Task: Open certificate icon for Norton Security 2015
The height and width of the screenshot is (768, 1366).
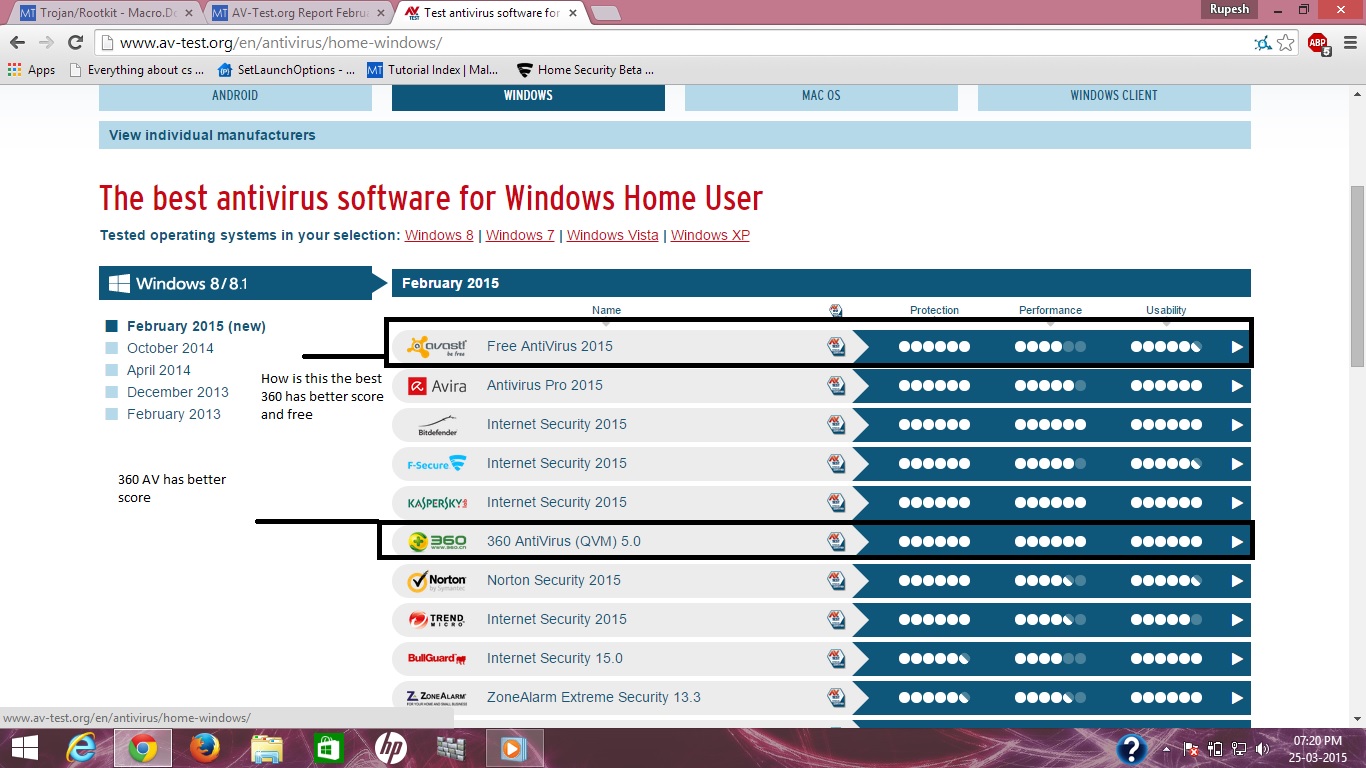Action: [836, 580]
